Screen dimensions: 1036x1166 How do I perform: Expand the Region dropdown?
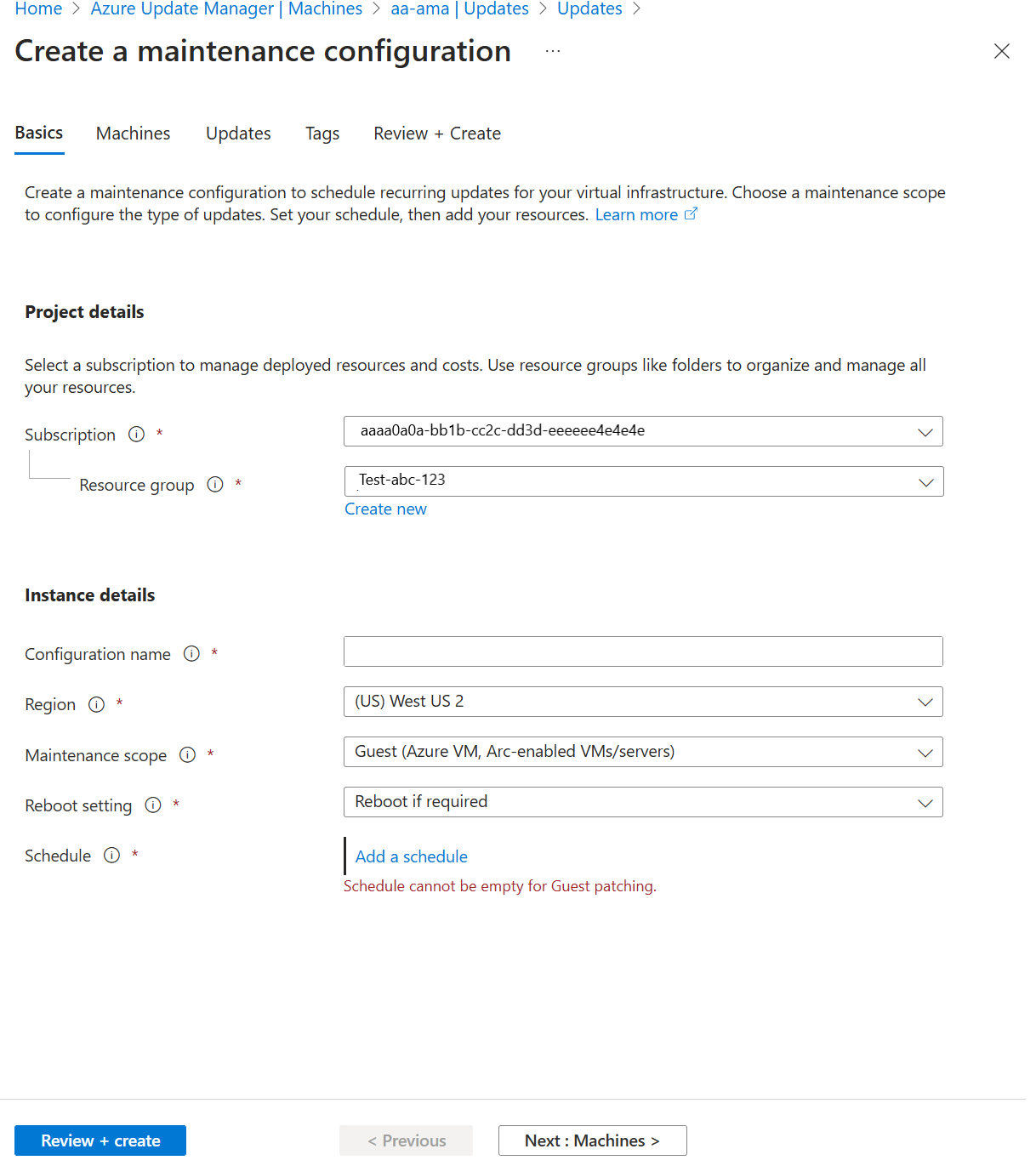tap(925, 702)
